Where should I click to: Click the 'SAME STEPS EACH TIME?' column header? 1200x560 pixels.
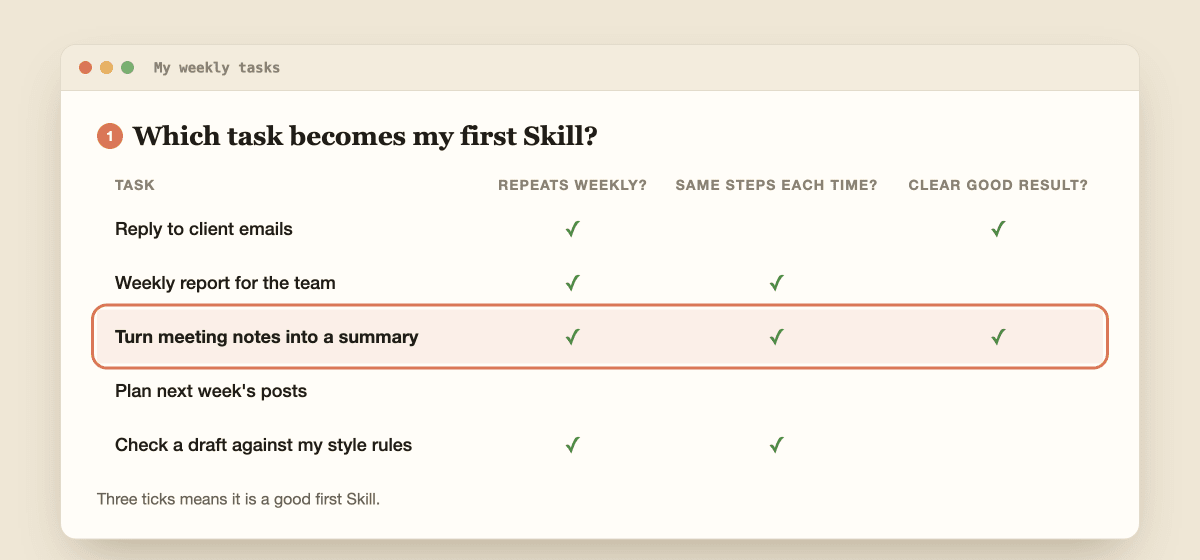pos(776,185)
